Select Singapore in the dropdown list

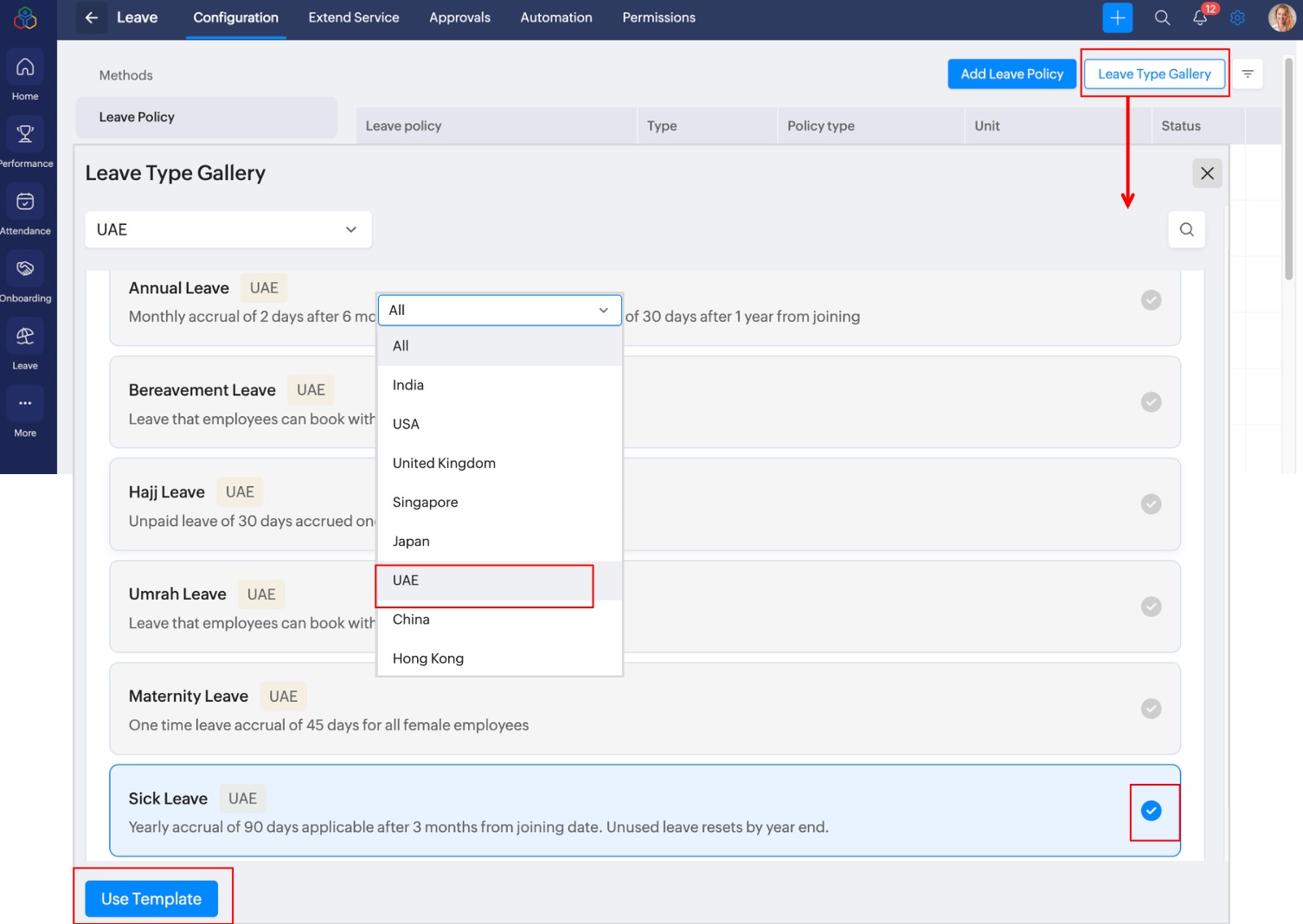point(425,503)
